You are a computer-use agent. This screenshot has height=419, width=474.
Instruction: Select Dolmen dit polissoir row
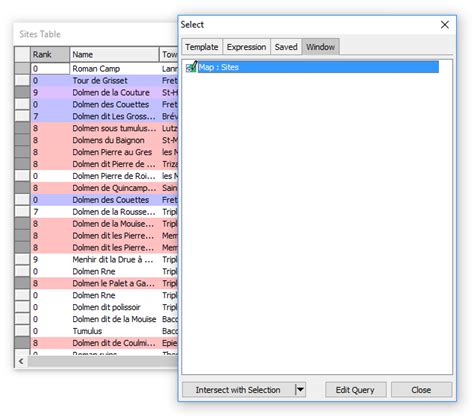106,307
